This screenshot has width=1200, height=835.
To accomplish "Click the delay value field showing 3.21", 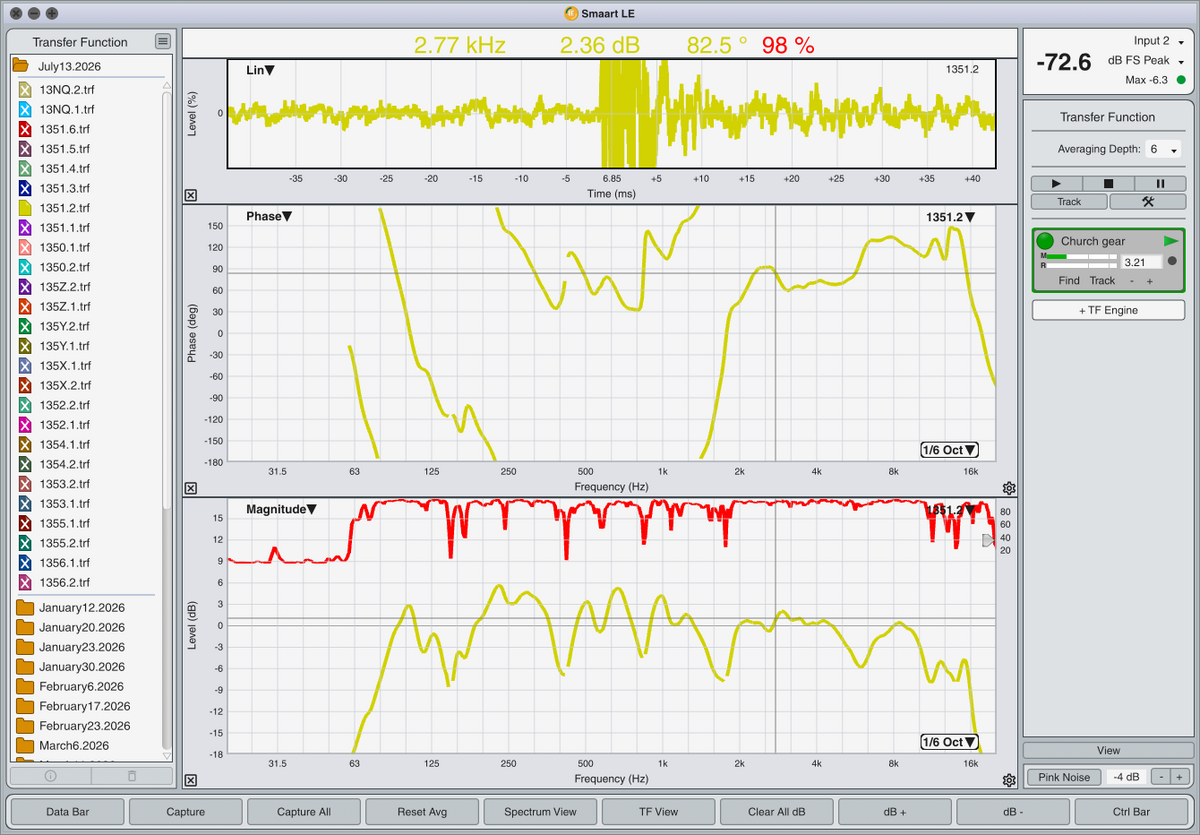I will tap(1141, 262).
